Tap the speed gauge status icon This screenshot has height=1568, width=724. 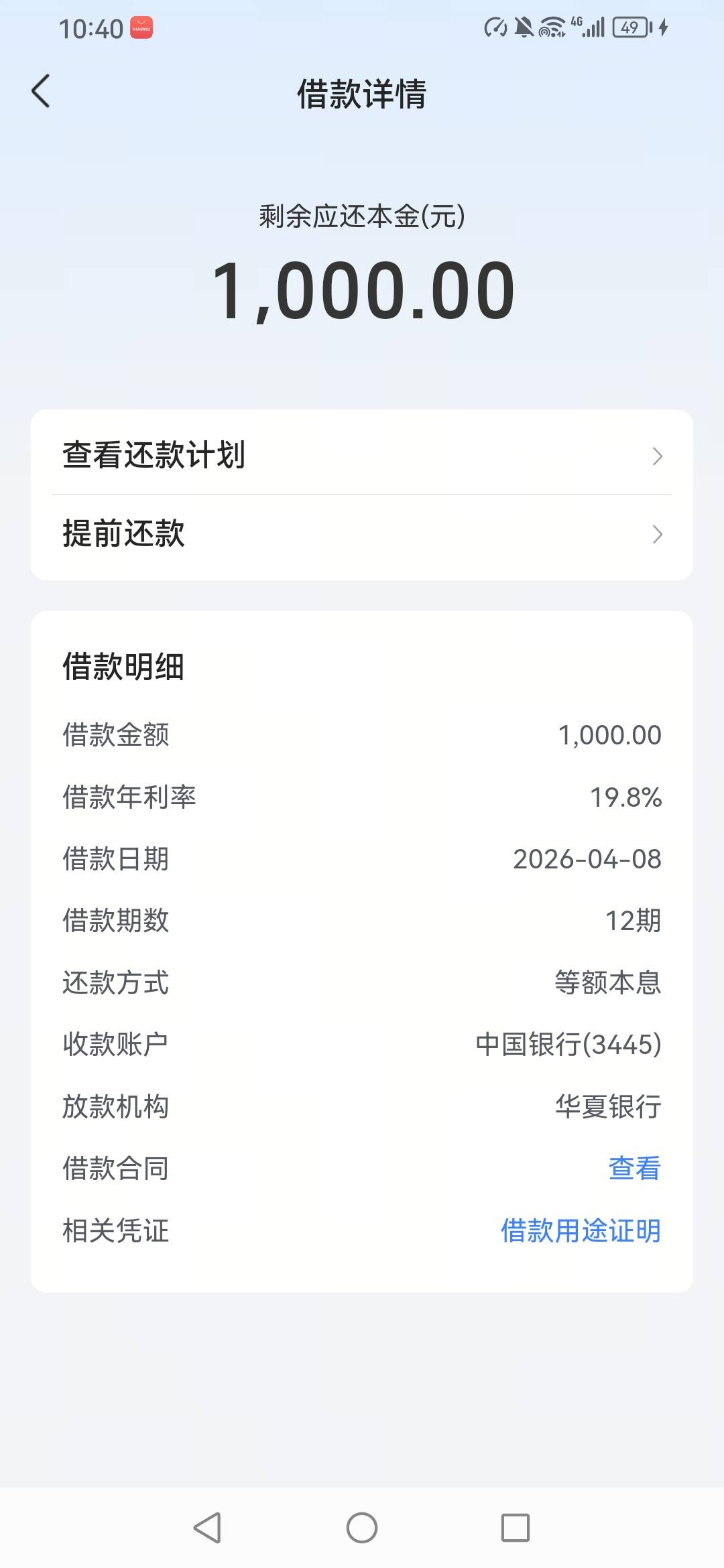tap(495, 27)
